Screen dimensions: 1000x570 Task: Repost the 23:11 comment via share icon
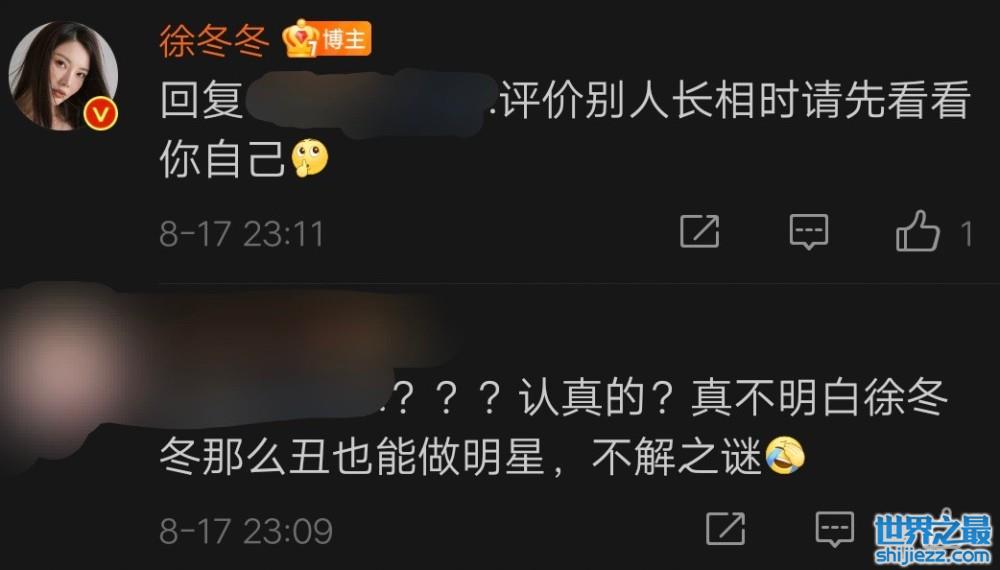pyautogui.click(x=700, y=231)
